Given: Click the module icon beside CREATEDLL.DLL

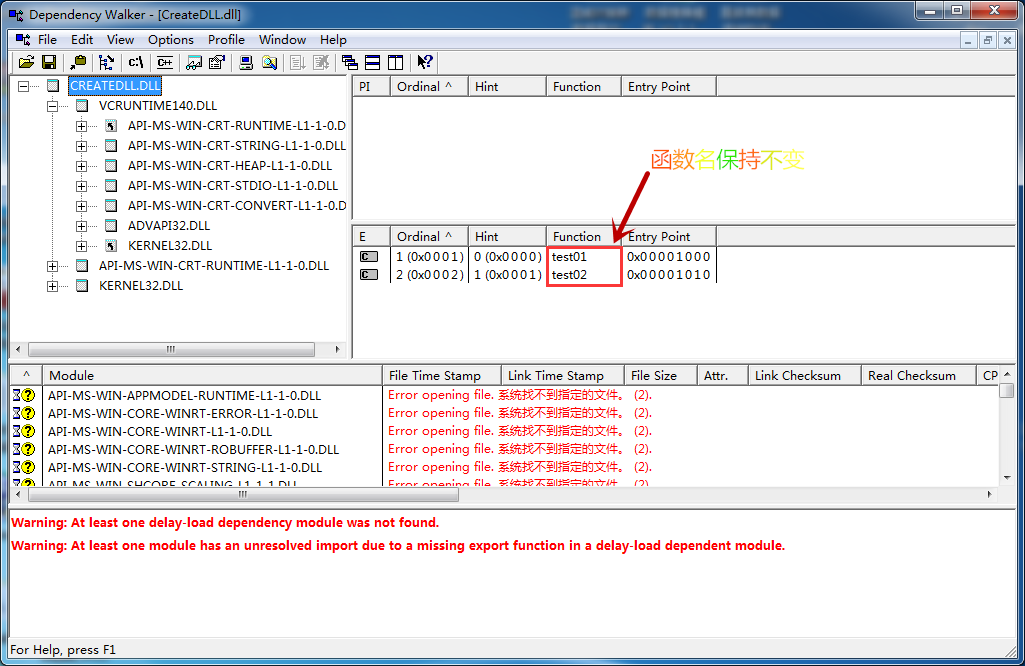Looking at the screenshot, I should (54, 86).
